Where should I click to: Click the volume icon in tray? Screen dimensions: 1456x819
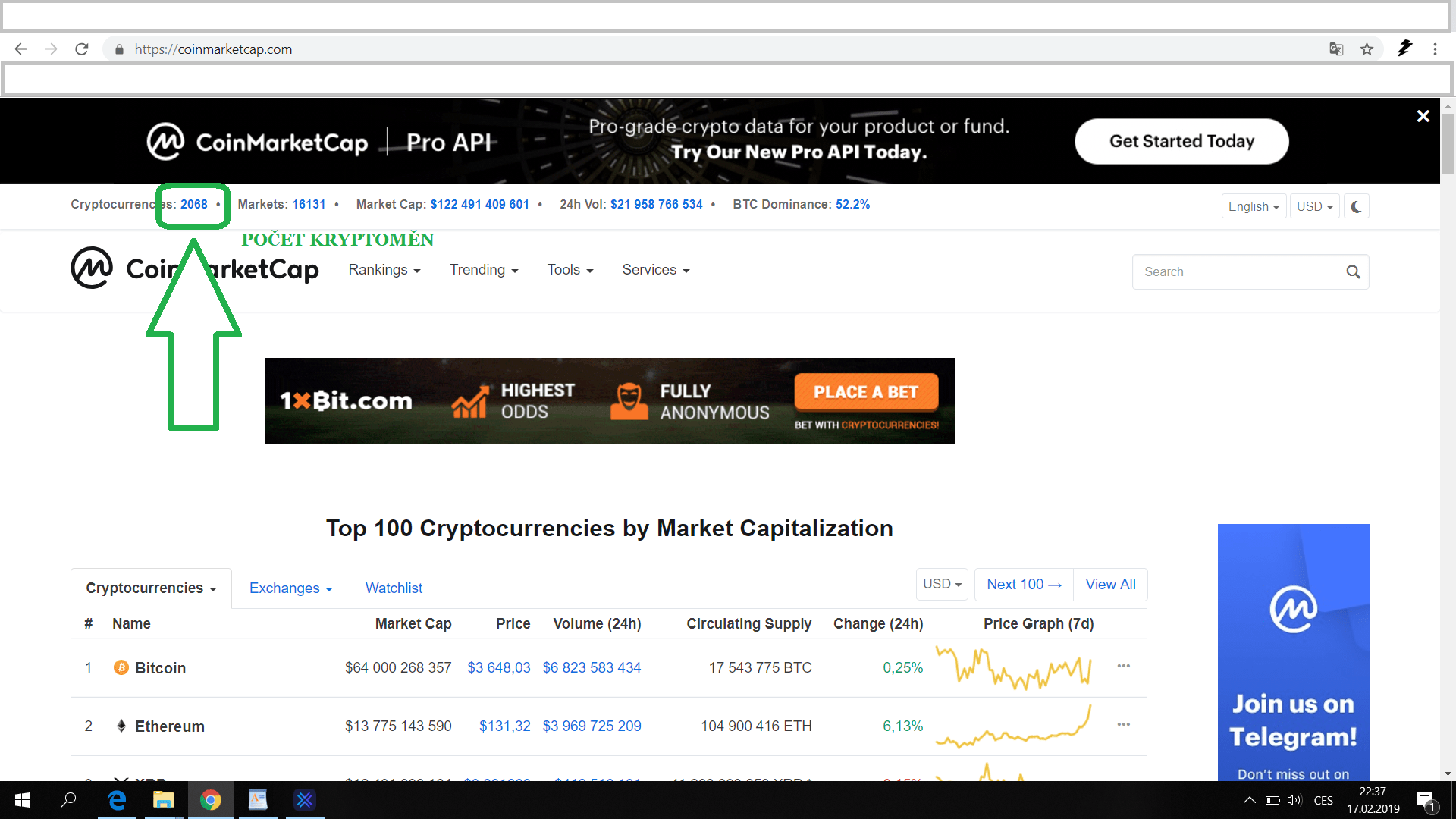1294,800
